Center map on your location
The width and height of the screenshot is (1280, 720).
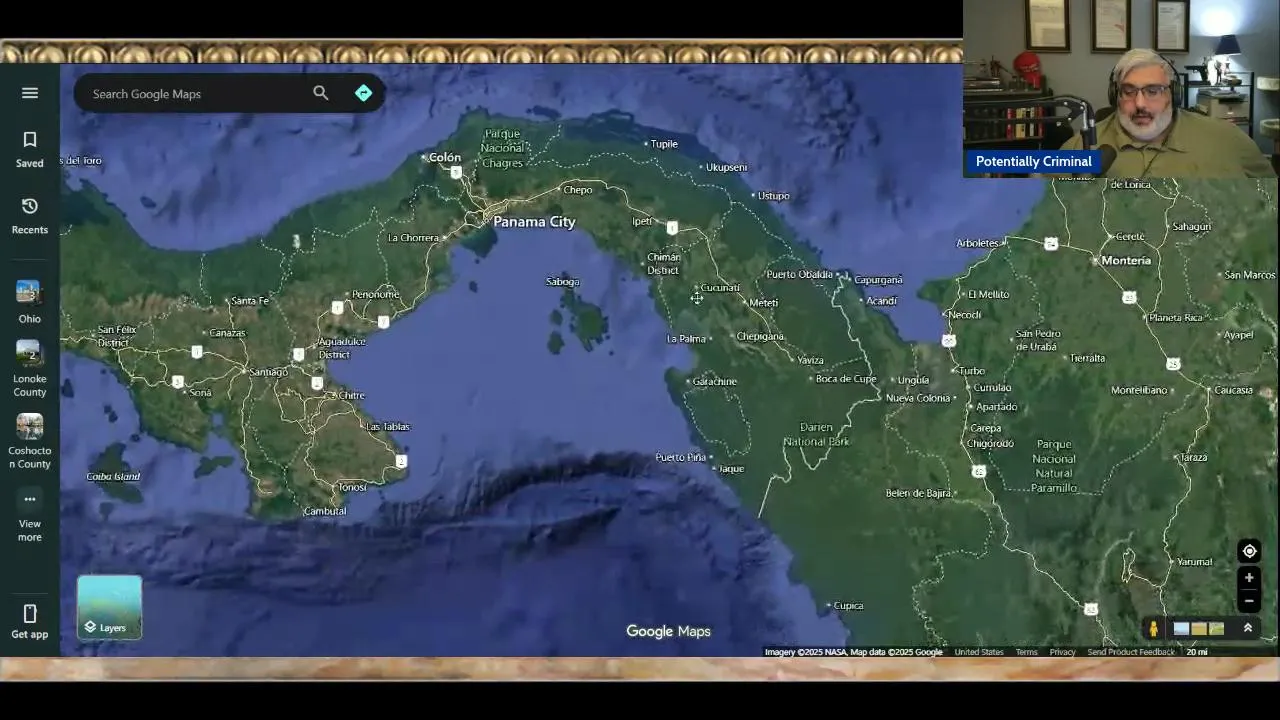1249,551
